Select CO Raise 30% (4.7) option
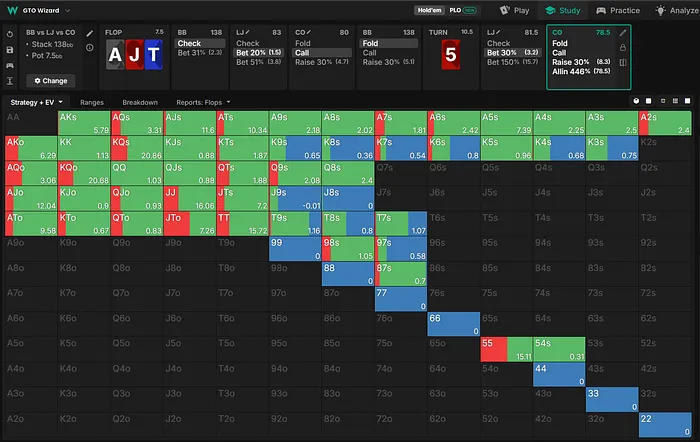 [322, 62]
